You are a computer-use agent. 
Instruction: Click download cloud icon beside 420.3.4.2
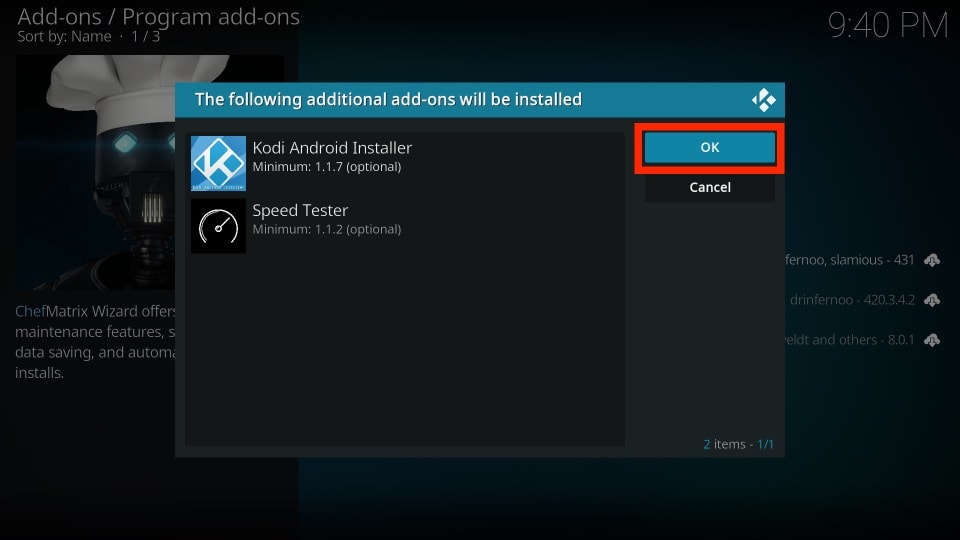[x=932, y=300]
